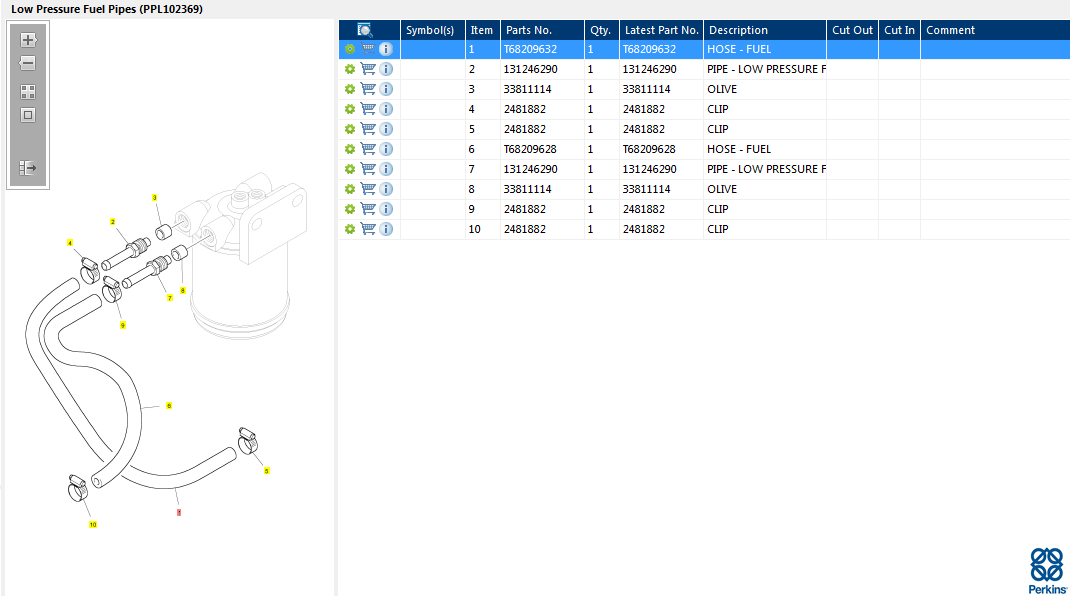Add item 3 OLIVE to cart
Viewport: 1070px width, 596px height.
point(368,89)
